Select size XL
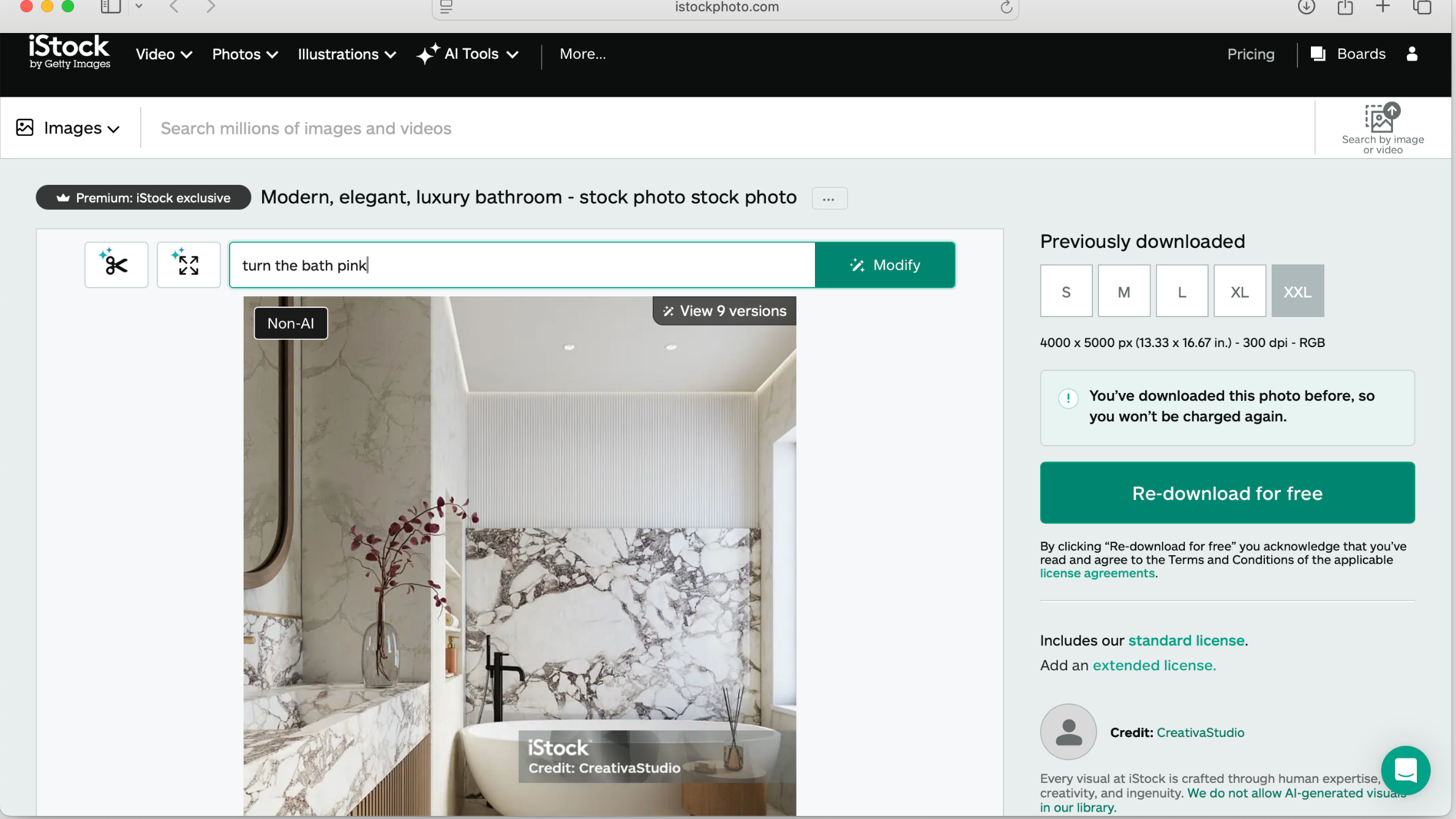 1240,291
